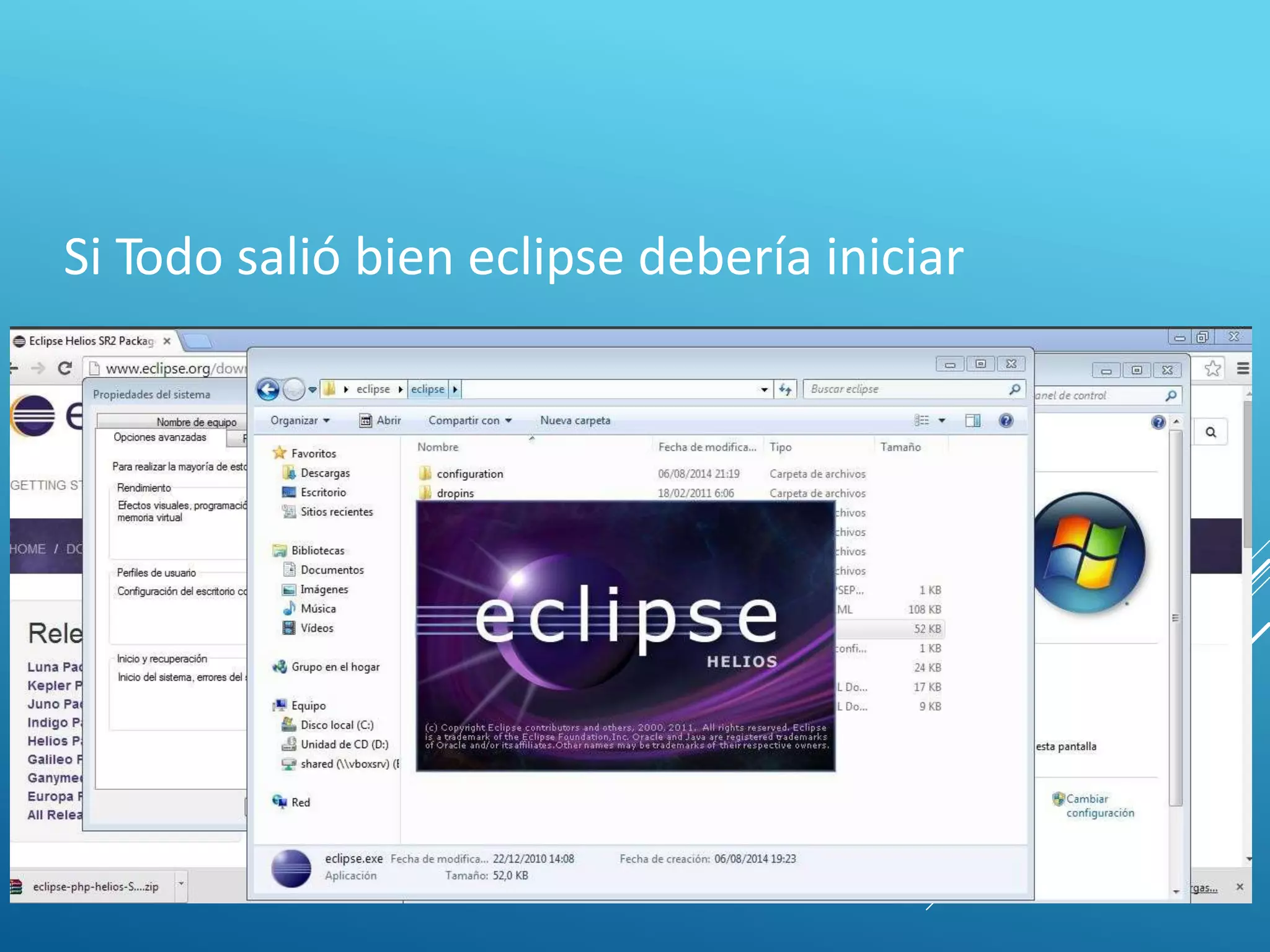Select Eclipse Helios SR2 Packages browser tab
Viewport: 1270px width, 952px height.
pyautogui.click(x=91, y=341)
